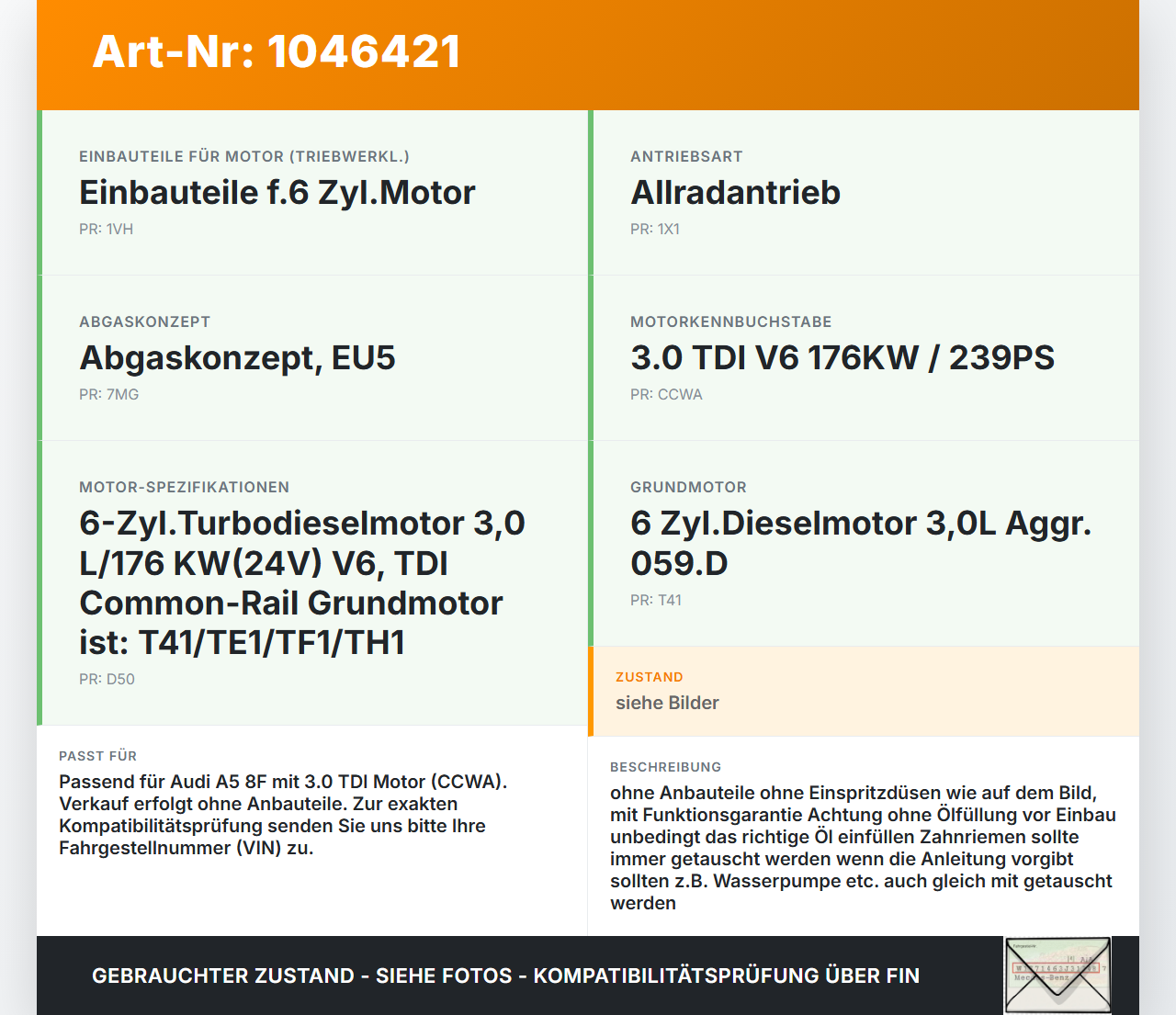This screenshot has width=1176, height=1015.
Task: Select the 'PASST FÜR' label
Action: coord(97,756)
